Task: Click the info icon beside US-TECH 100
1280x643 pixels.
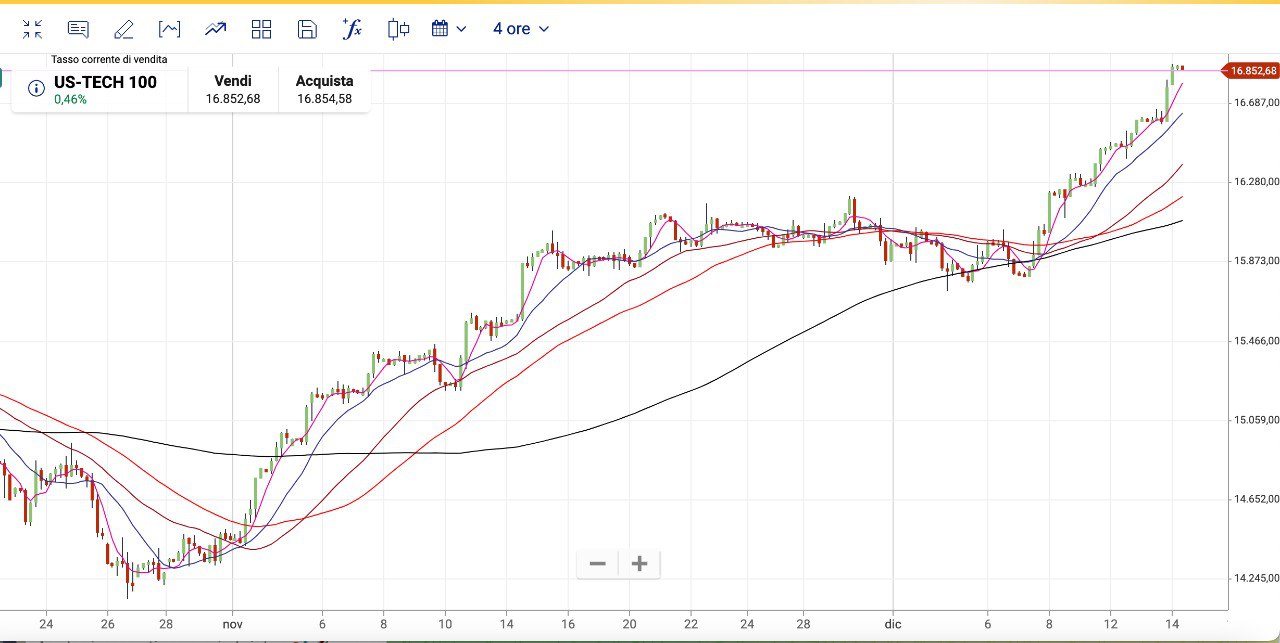Action: click(x=36, y=89)
